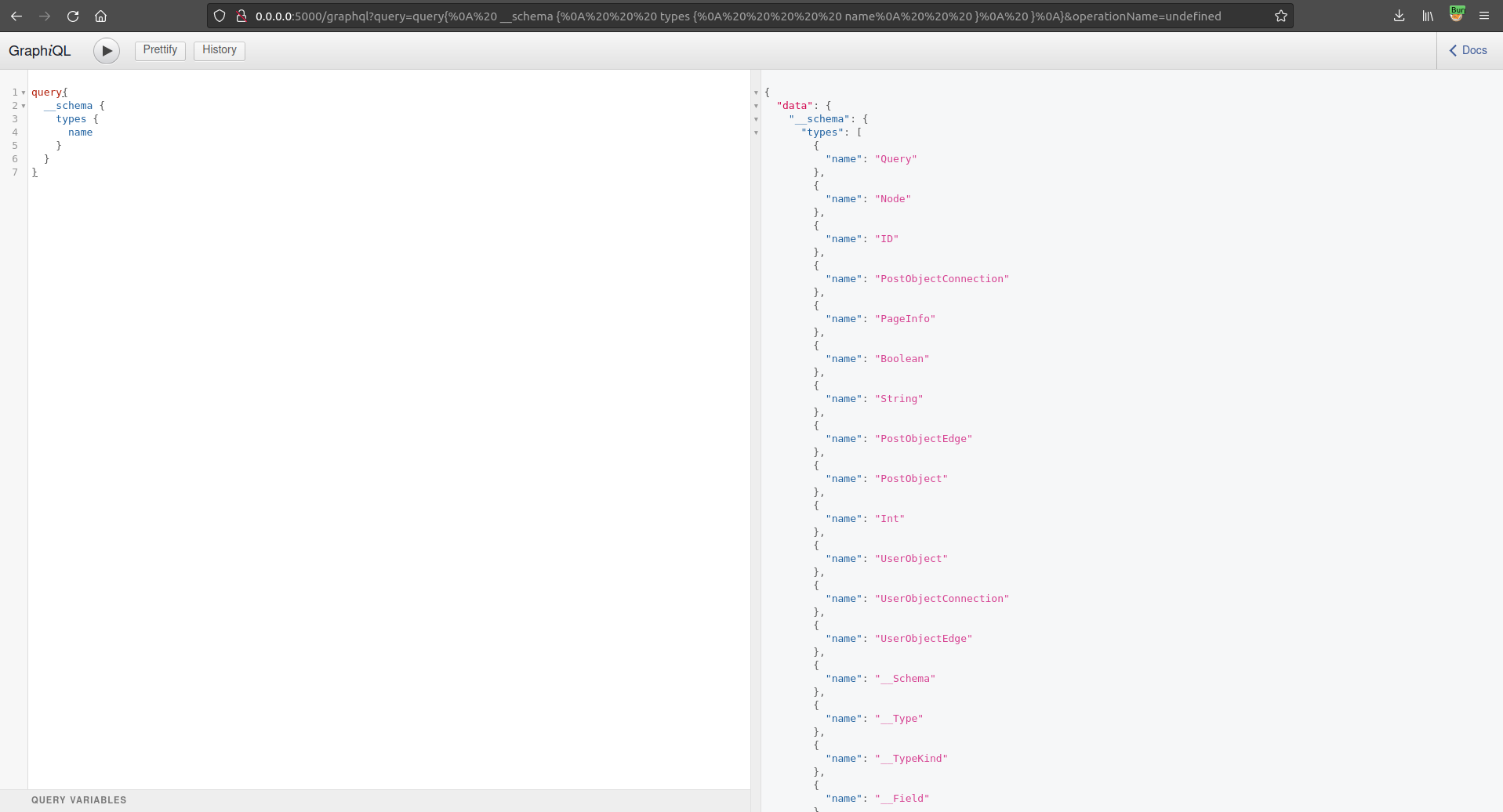Fold the "types" array in the response
1503x812 pixels.
[756, 132]
